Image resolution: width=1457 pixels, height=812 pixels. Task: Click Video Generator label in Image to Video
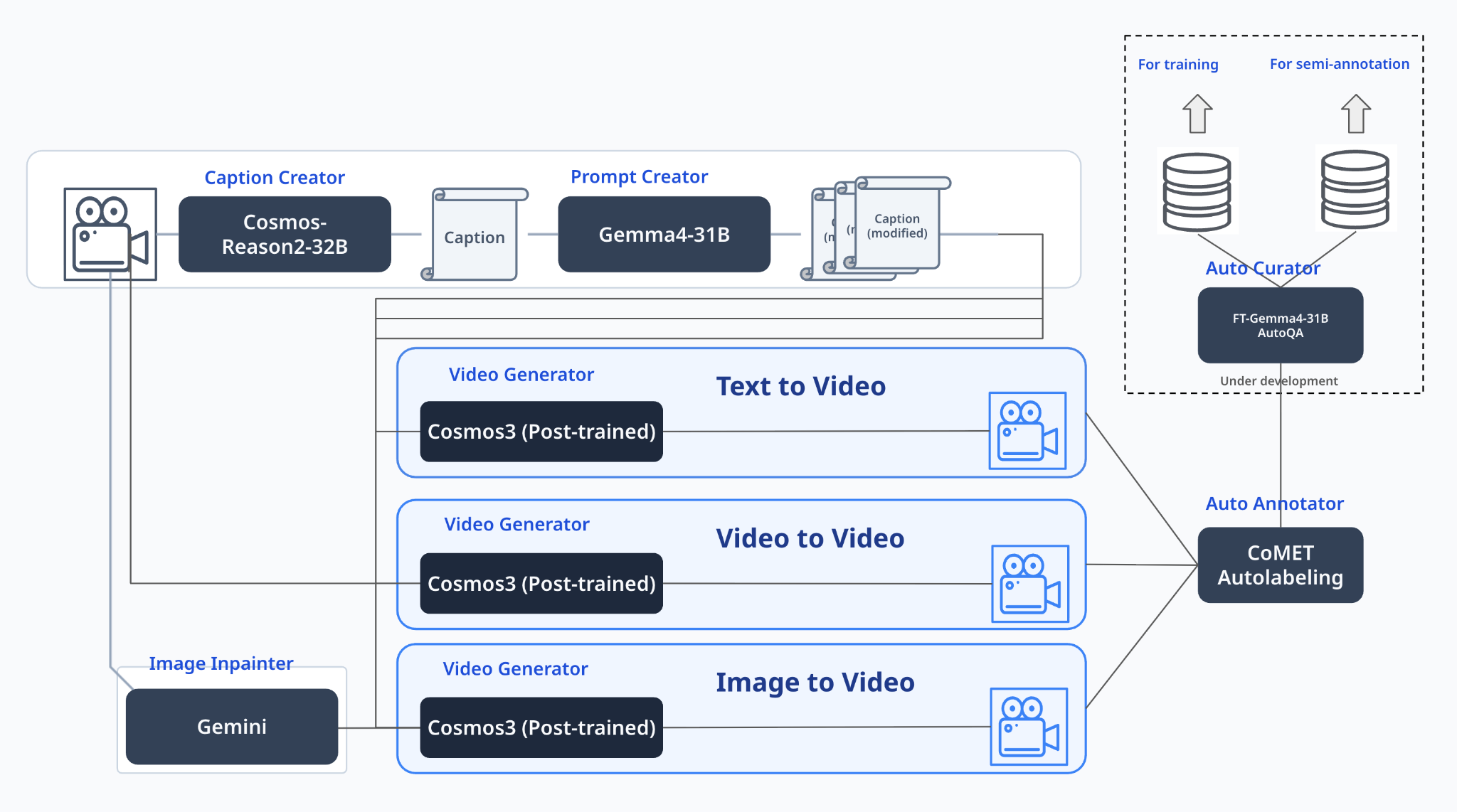point(515,669)
